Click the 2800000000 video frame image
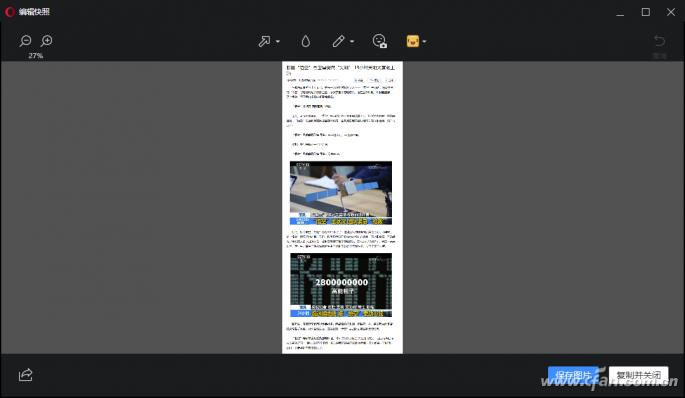Viewport: 685px width, 398px height. click(x=341, y=285)
